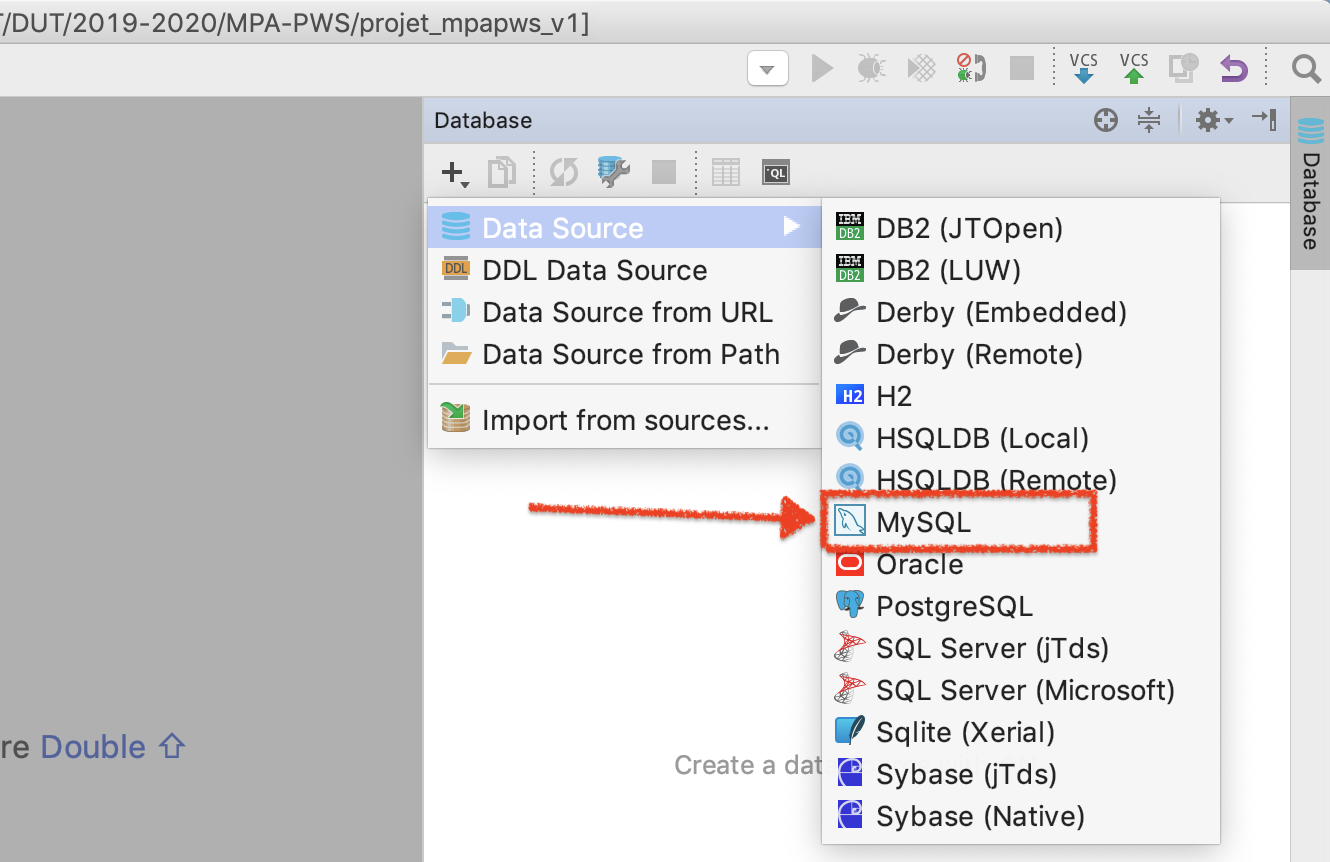Image resolution: width=1330 pixels, height=862 pixels.
Task: Choose Derby (Embedded) driver
Action: click(1021, 312)
